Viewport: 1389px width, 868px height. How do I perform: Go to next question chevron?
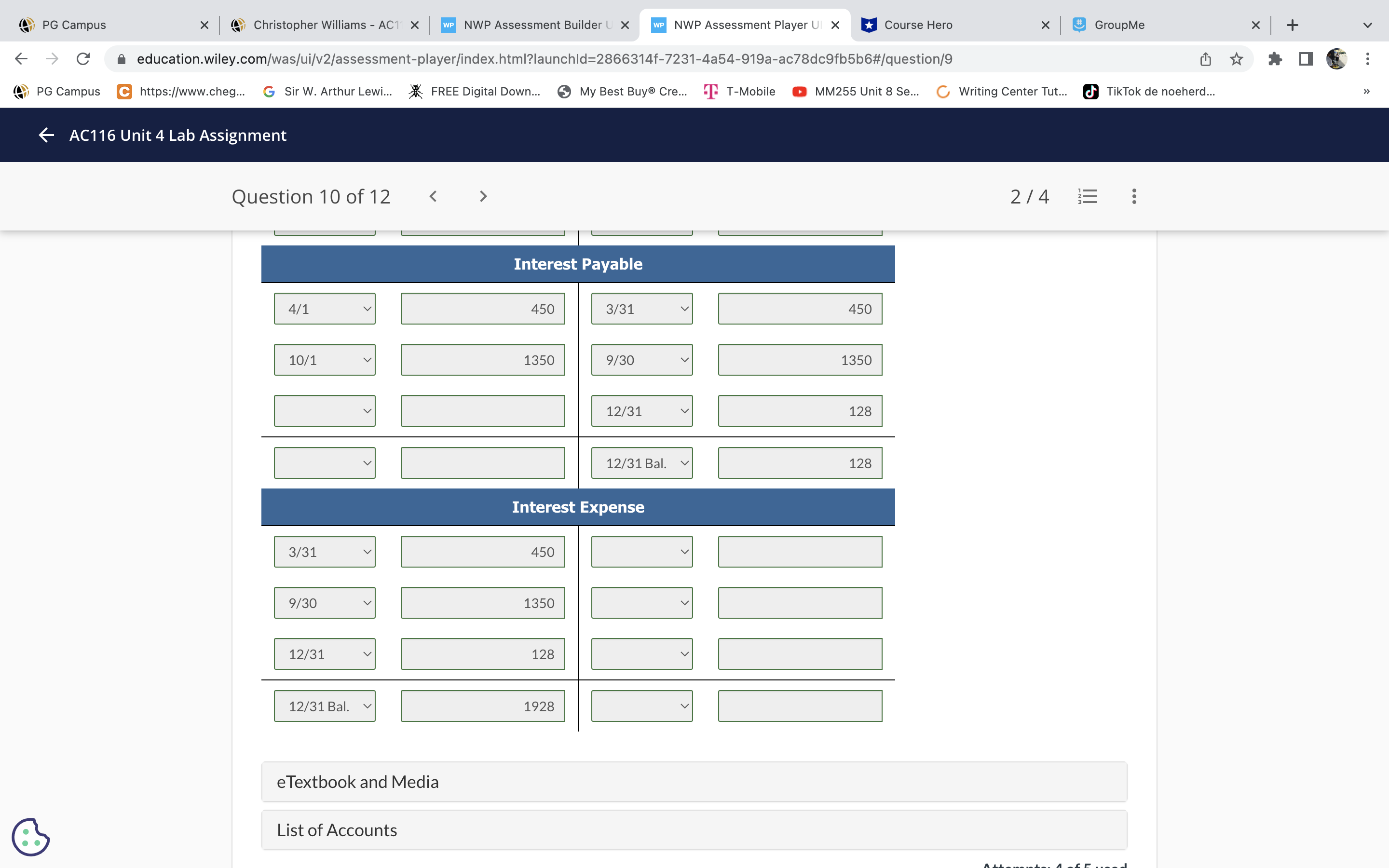pos(483,196)
